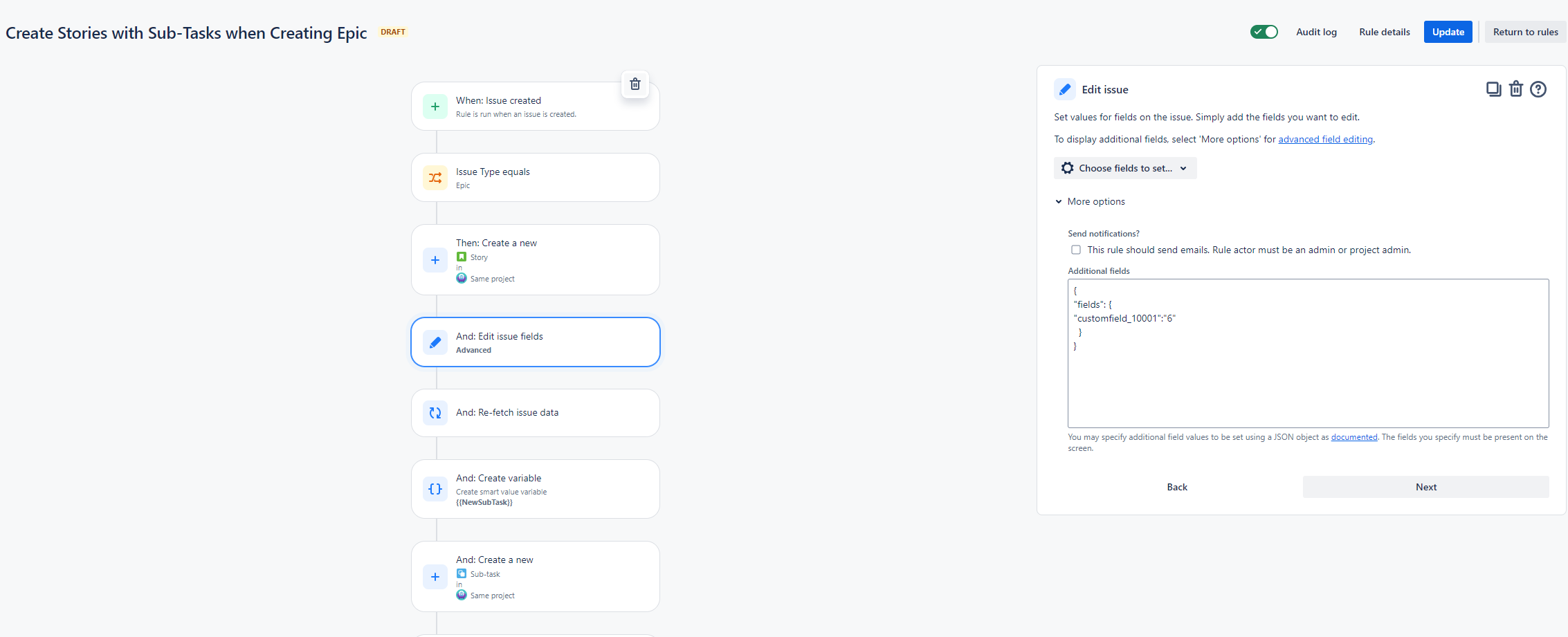Click inside the Additional fields JSON text area
1568x637 pixels.
coord(1308,353)
